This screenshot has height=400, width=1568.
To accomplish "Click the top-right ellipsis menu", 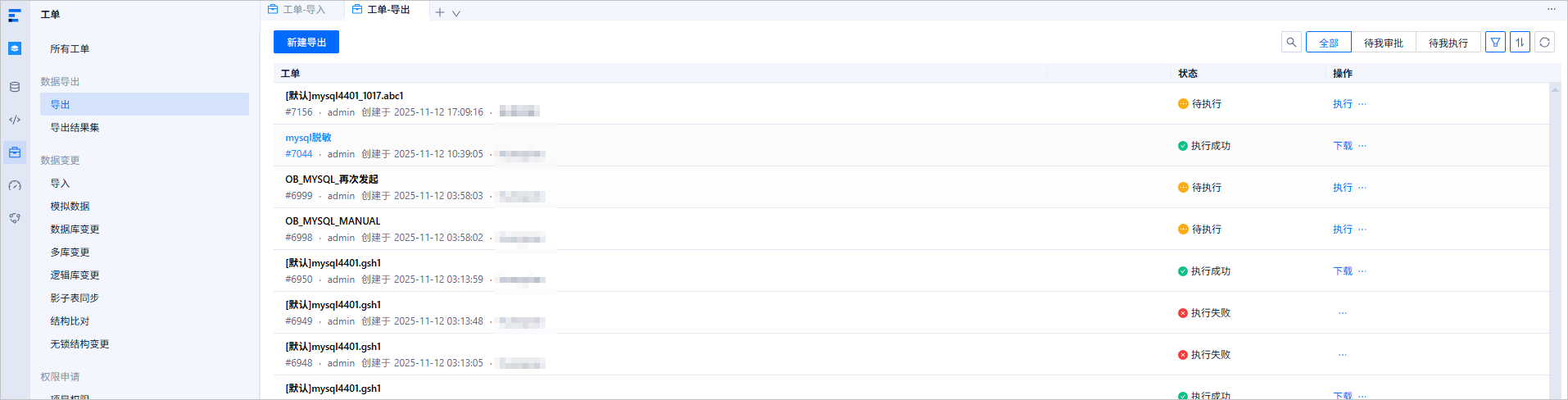I will pyautogui.click(x=1551, y=9).
